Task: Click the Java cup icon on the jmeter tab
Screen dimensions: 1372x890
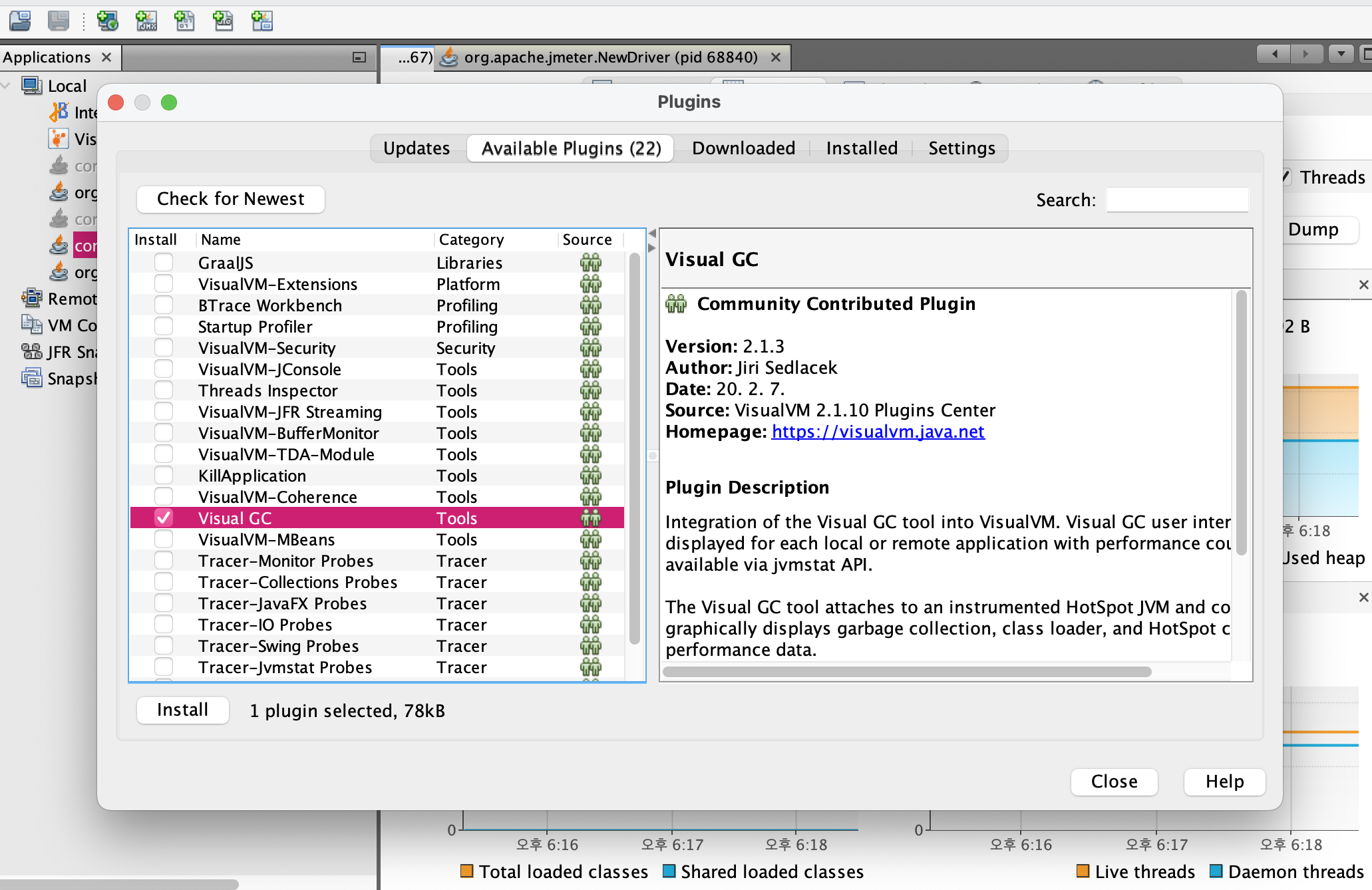Action: point(449,57)
